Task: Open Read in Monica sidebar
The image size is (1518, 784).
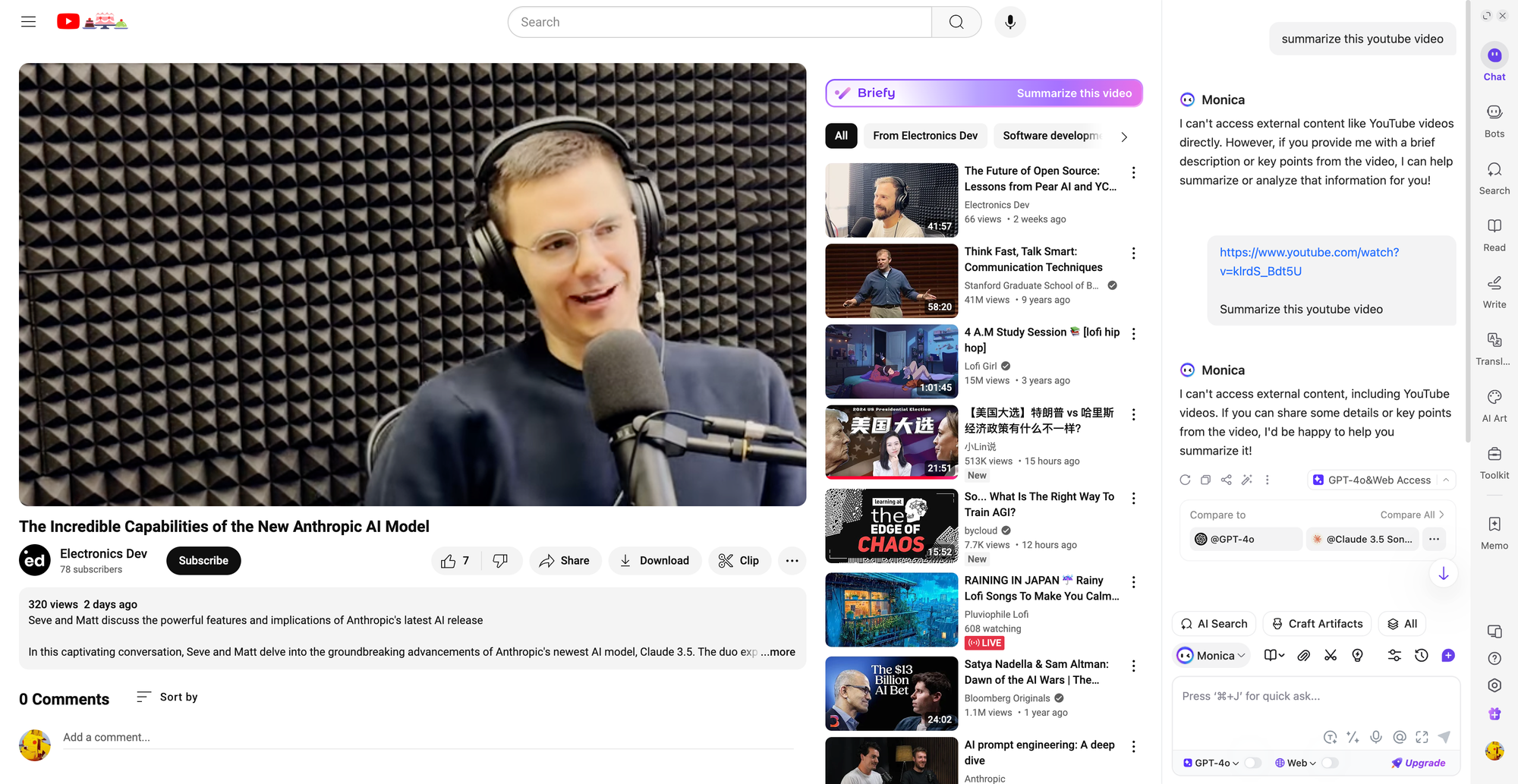Action: pos(1494,235)
